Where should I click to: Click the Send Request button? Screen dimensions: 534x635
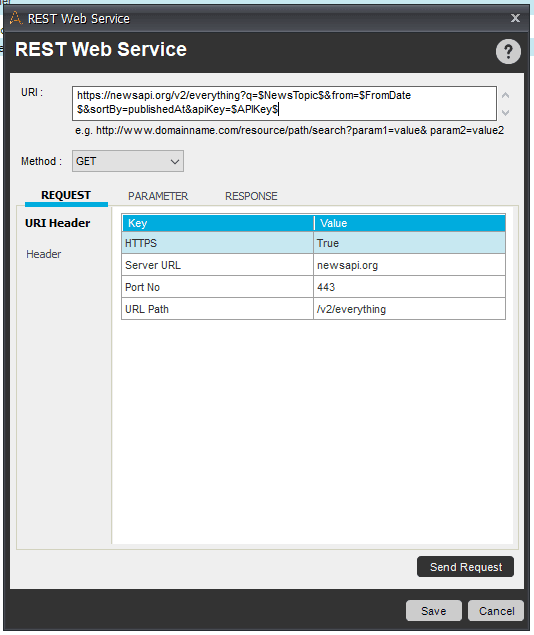(465, 567)
